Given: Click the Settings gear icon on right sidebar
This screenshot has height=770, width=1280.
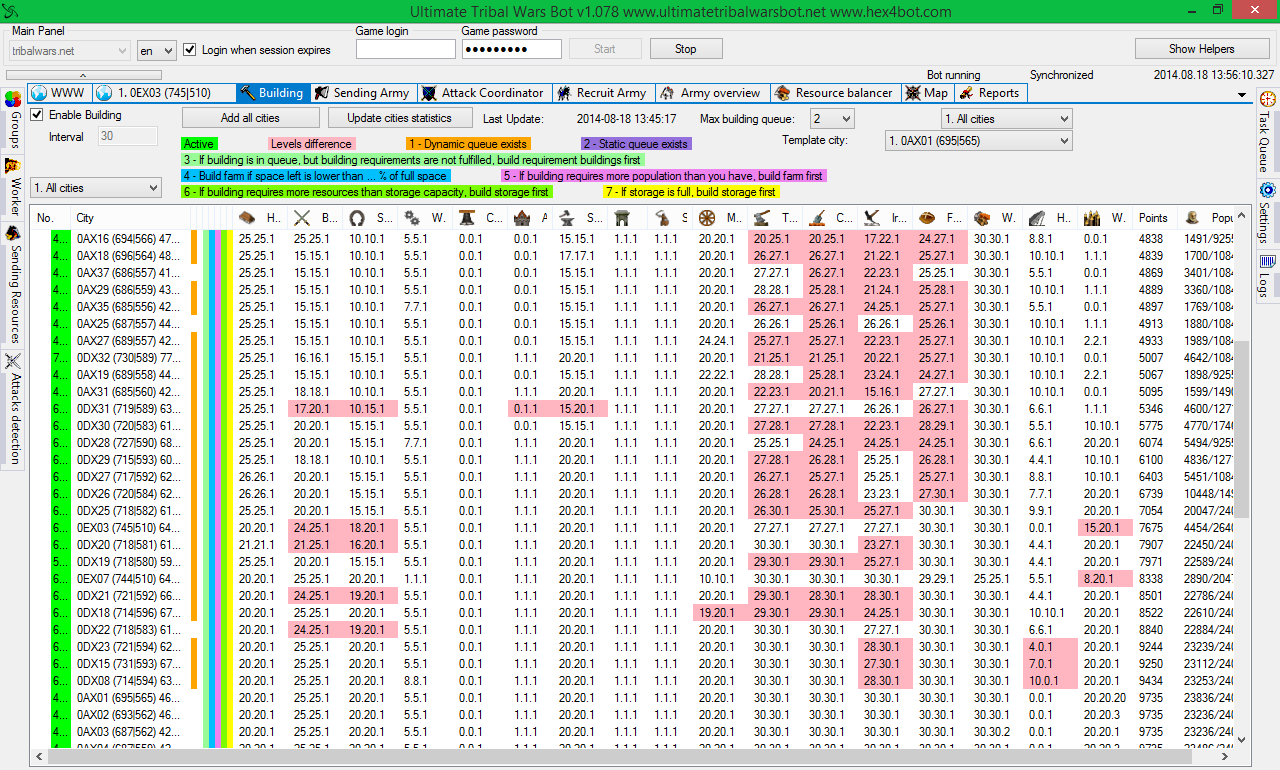Looking at the screenshot, I should coord(1267,189).
